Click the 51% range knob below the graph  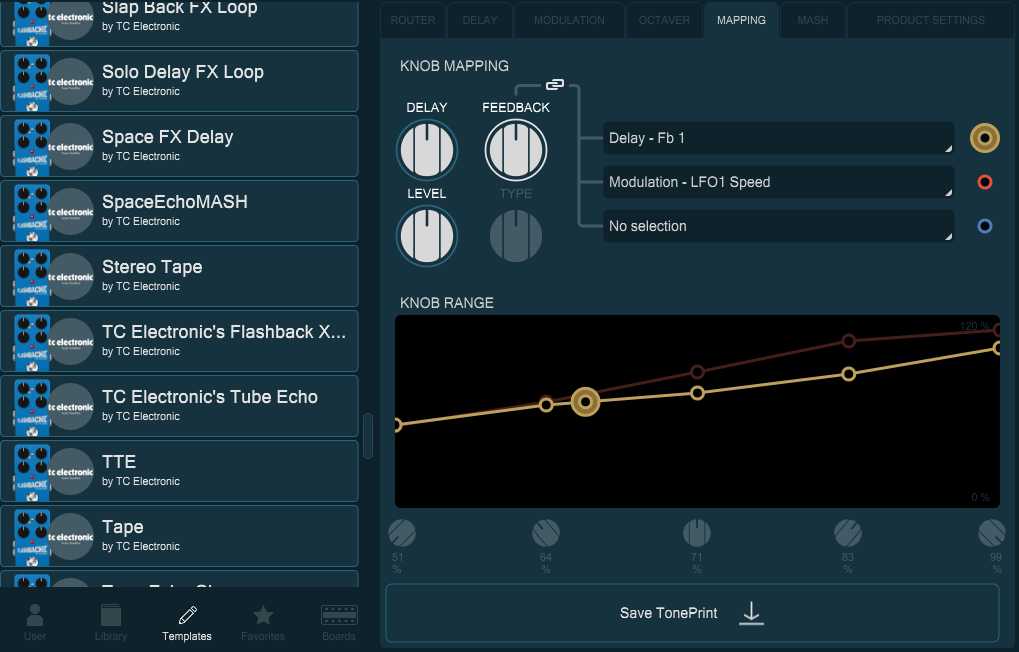tap(402, 534)
